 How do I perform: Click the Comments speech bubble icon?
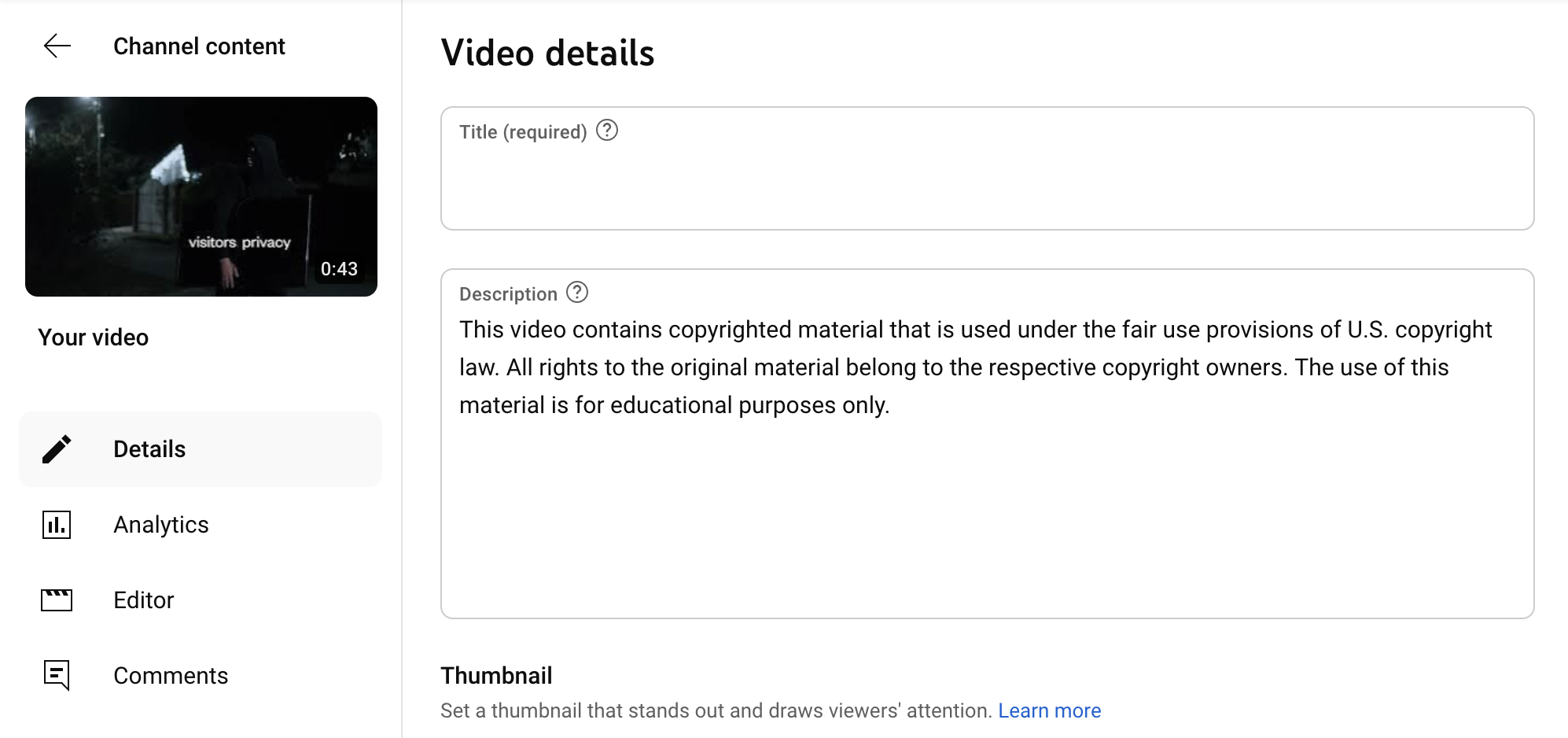pos(57,675)
